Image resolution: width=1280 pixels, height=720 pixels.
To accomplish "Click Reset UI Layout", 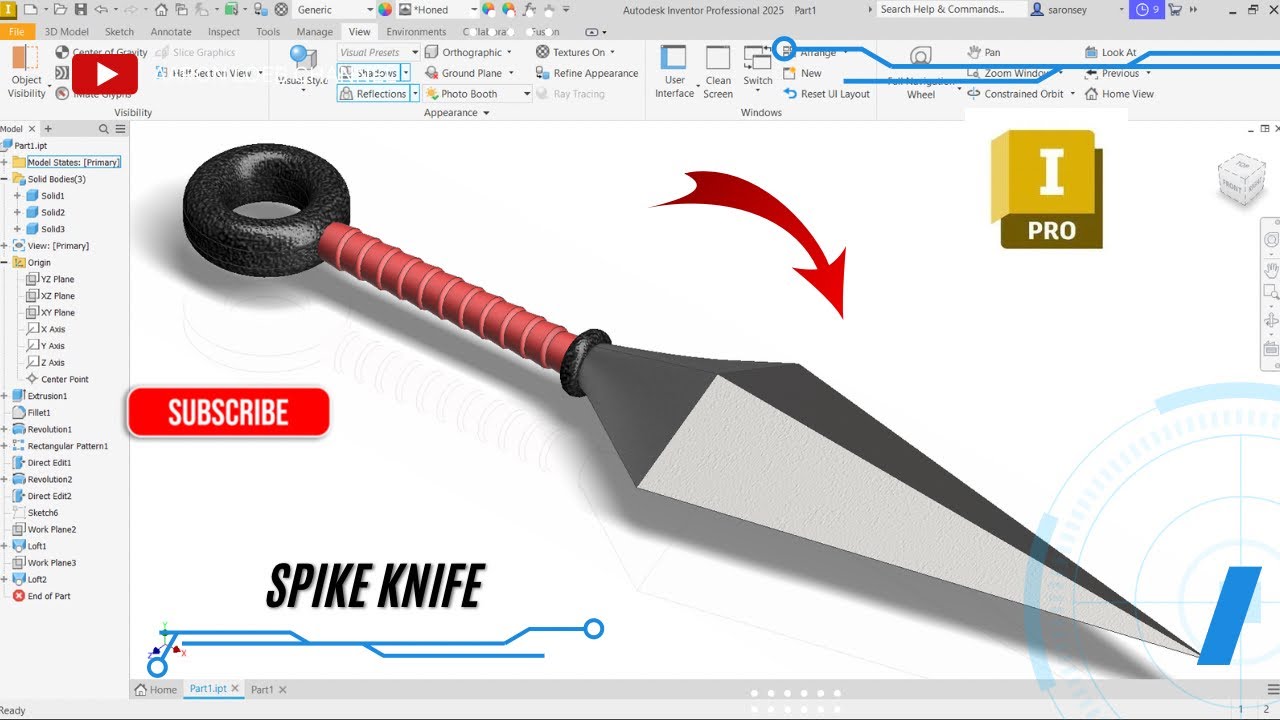I will click(x=827, y=94).
